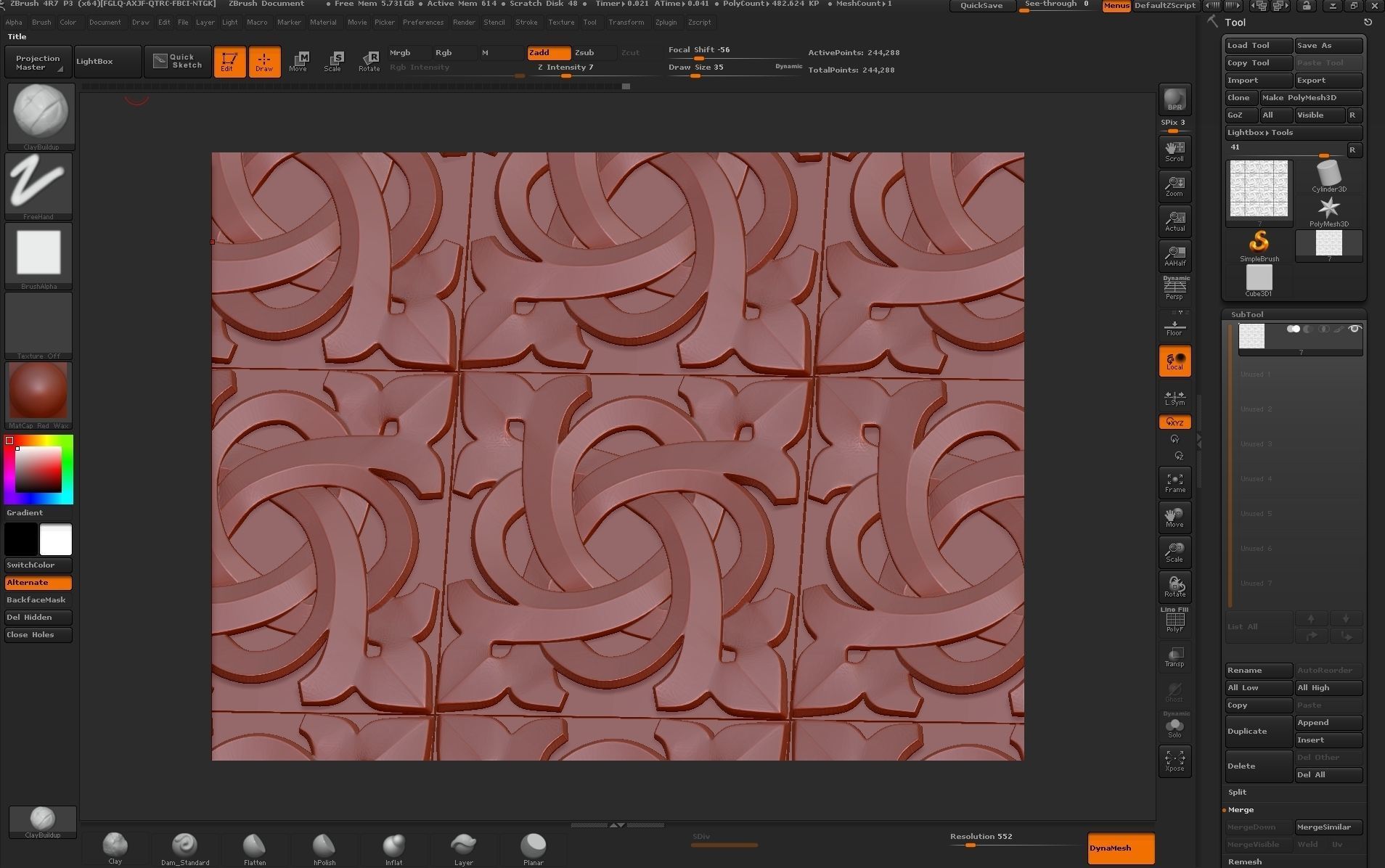Screen dimensions: 1385x868
Task: Toggle Mrgb painting mode
Action: click(409, 52)
